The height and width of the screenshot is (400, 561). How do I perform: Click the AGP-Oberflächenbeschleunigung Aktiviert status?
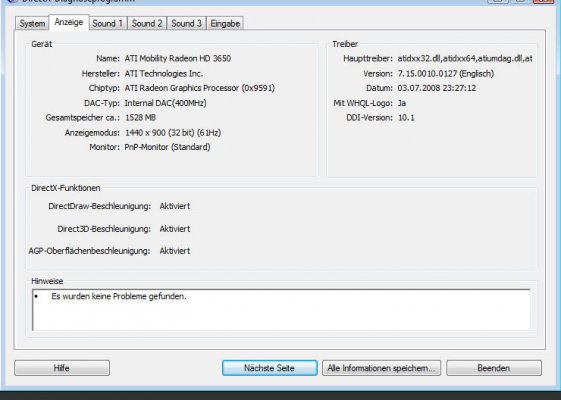175,251
